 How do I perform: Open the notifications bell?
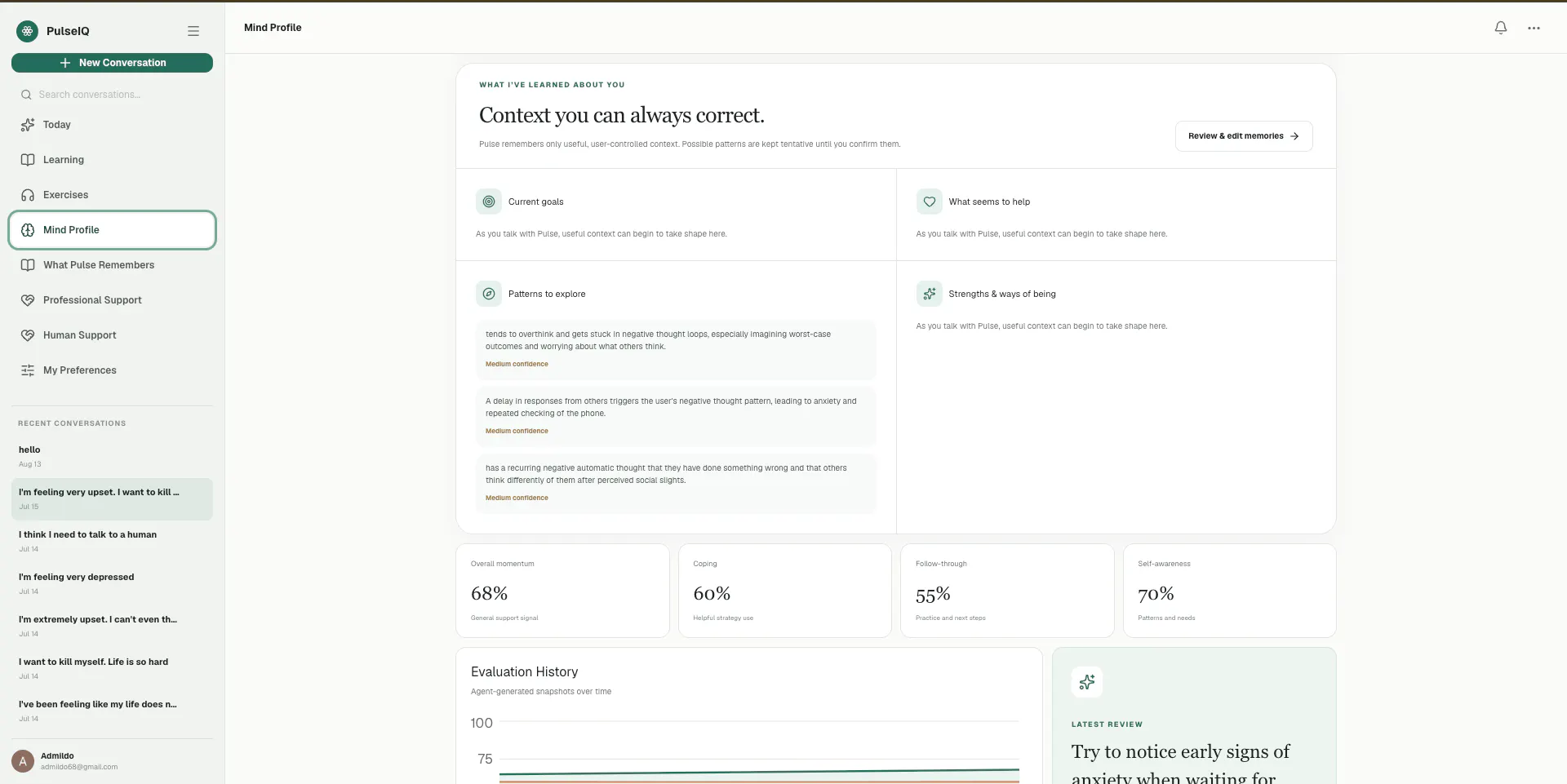1500,28
